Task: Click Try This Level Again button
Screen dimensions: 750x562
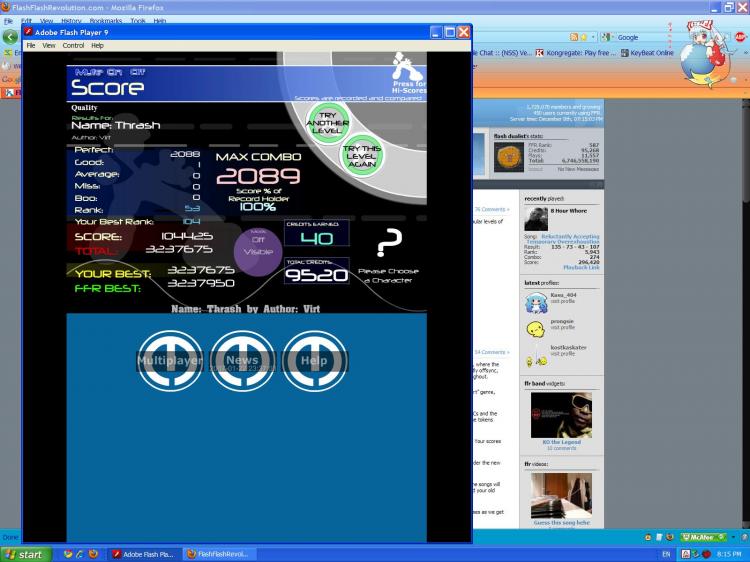Action: pos(362,156)
